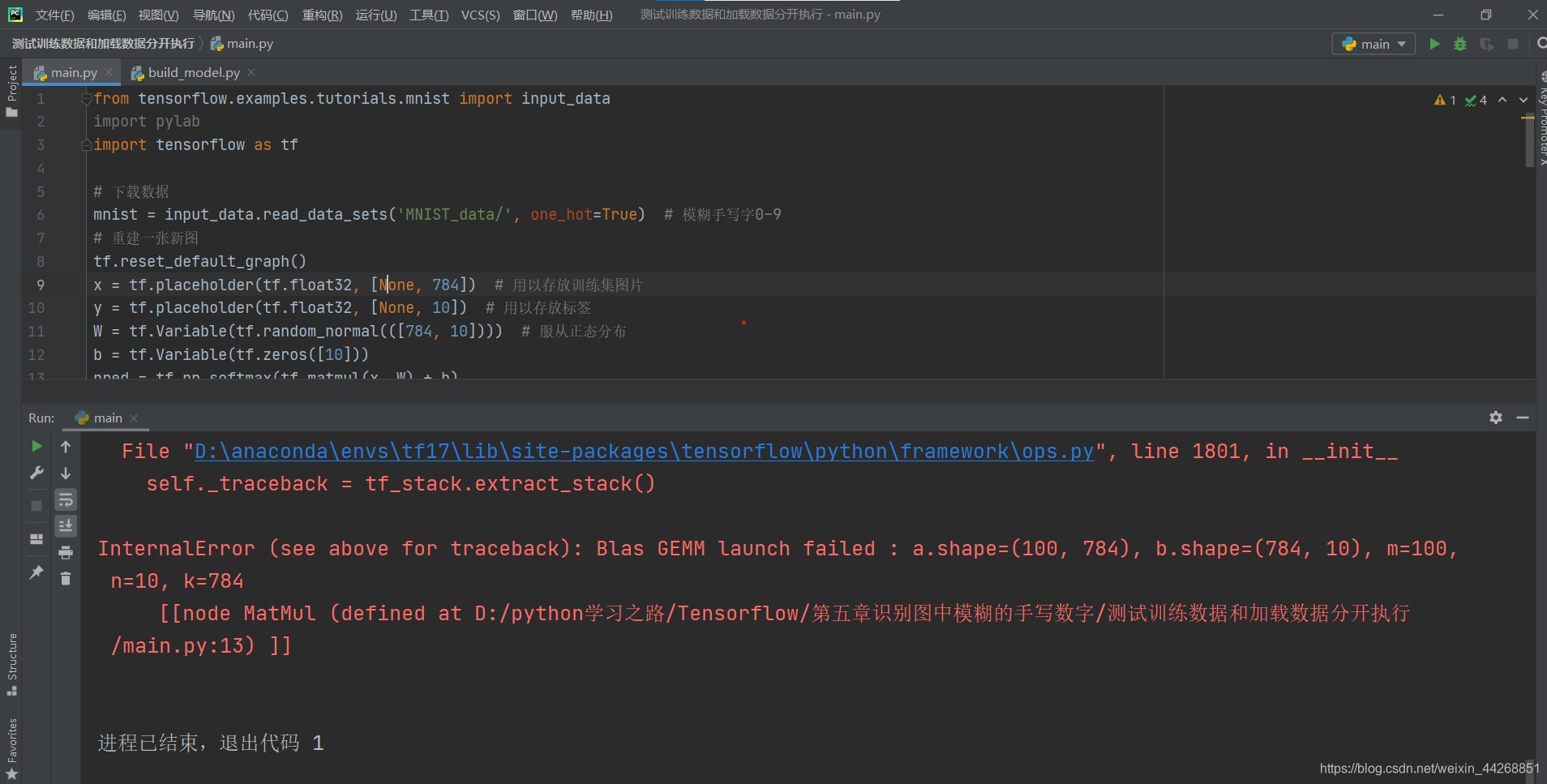Screen dimensions: 1547x784
Task: Toggle scroll to end in console
Action: (66, 525)
